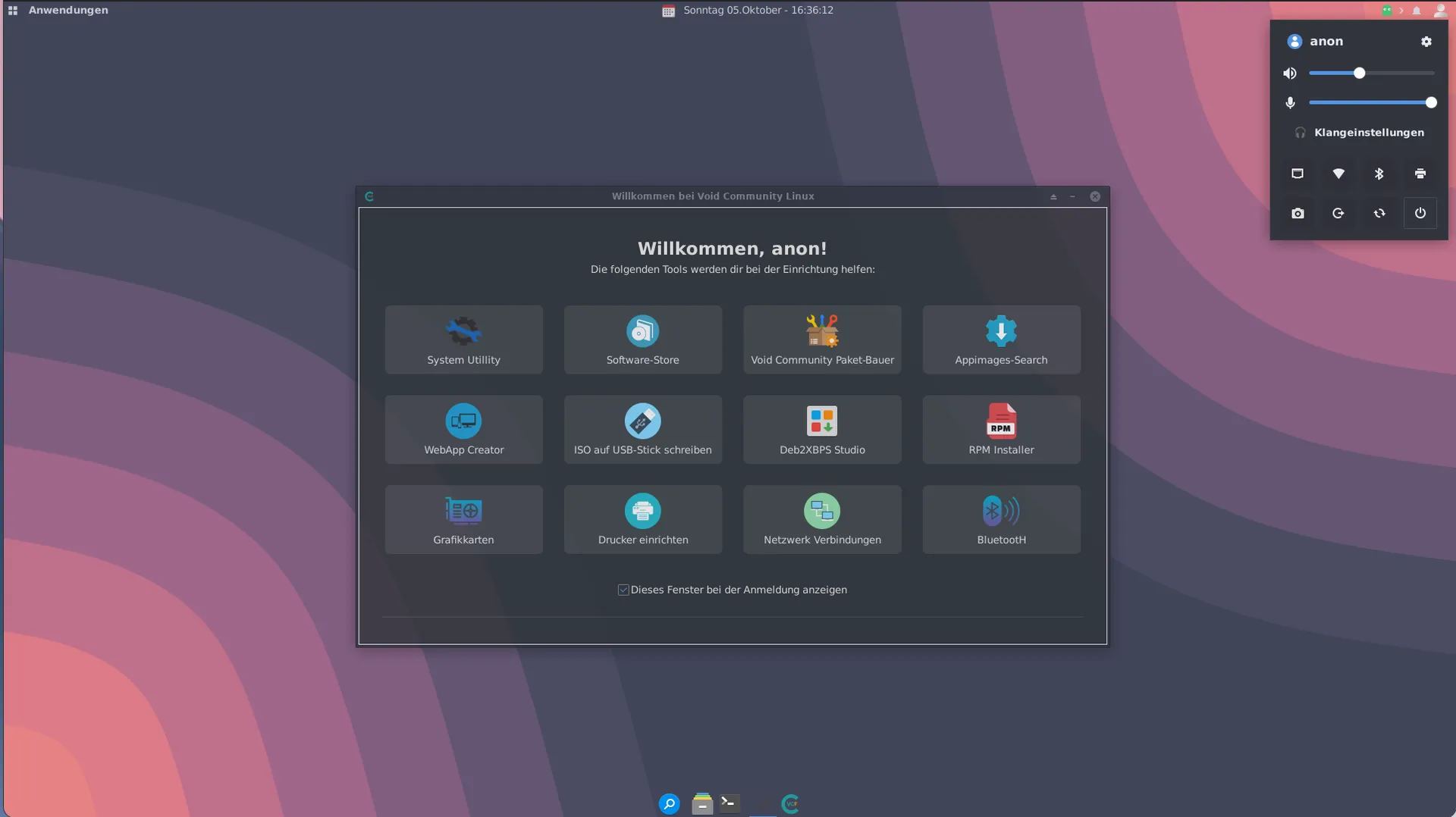
Task: Open Klangeinstellungen sound settings
Action: click(x=1368, y=133)
